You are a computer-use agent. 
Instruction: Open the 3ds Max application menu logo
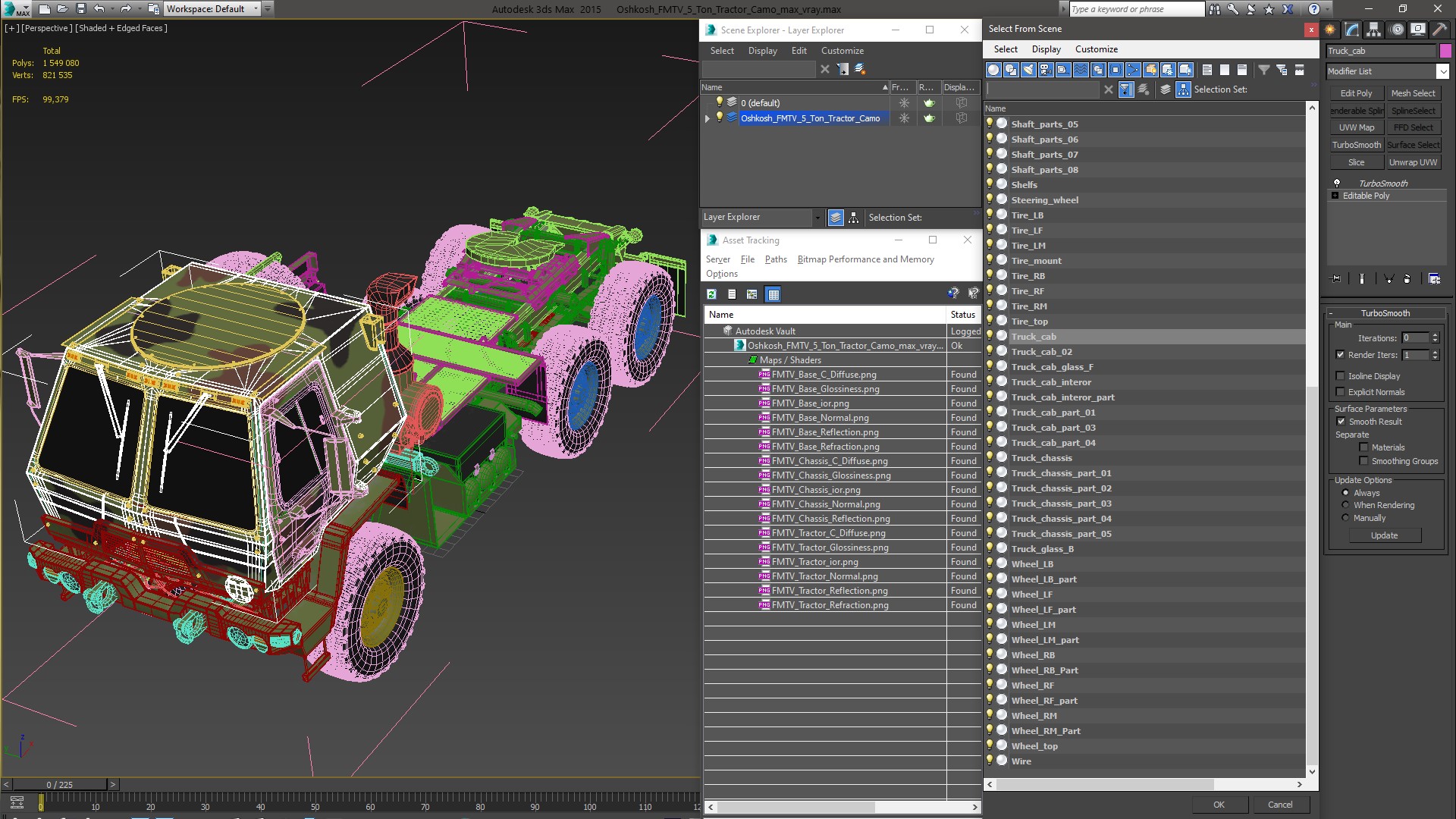click(15, 9)
